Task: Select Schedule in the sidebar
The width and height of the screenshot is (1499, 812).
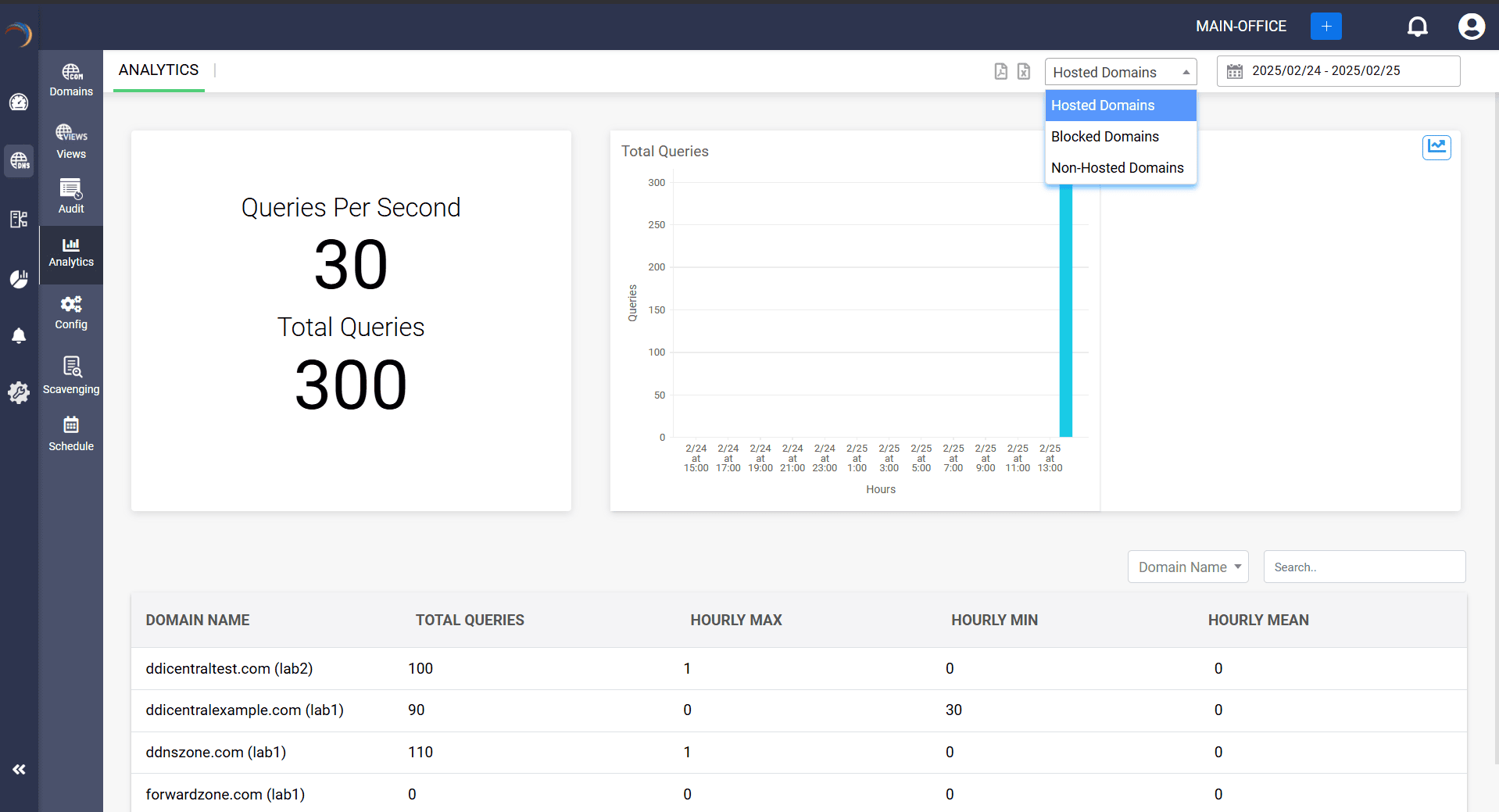Action: (70, 434)
